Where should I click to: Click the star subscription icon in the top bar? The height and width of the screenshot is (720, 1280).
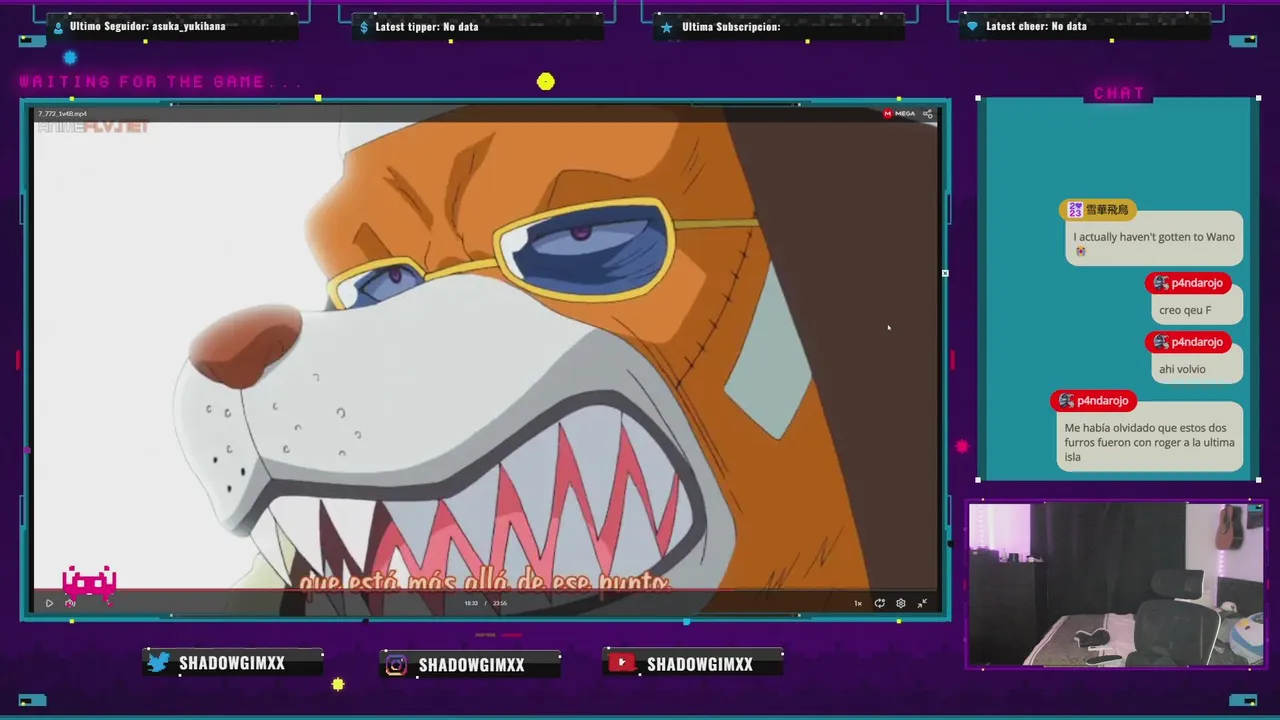(x=667, y=27)
